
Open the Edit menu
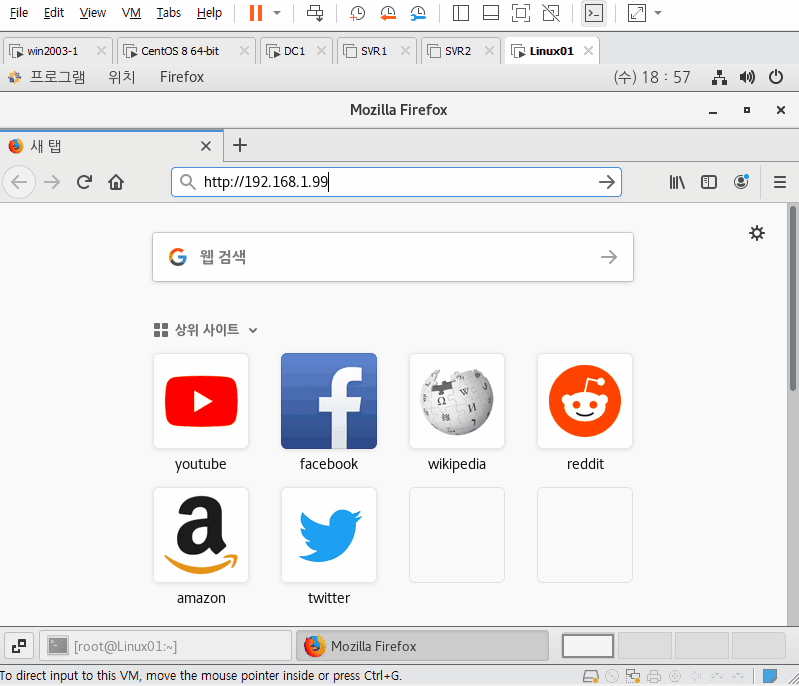tap(54, 13)
